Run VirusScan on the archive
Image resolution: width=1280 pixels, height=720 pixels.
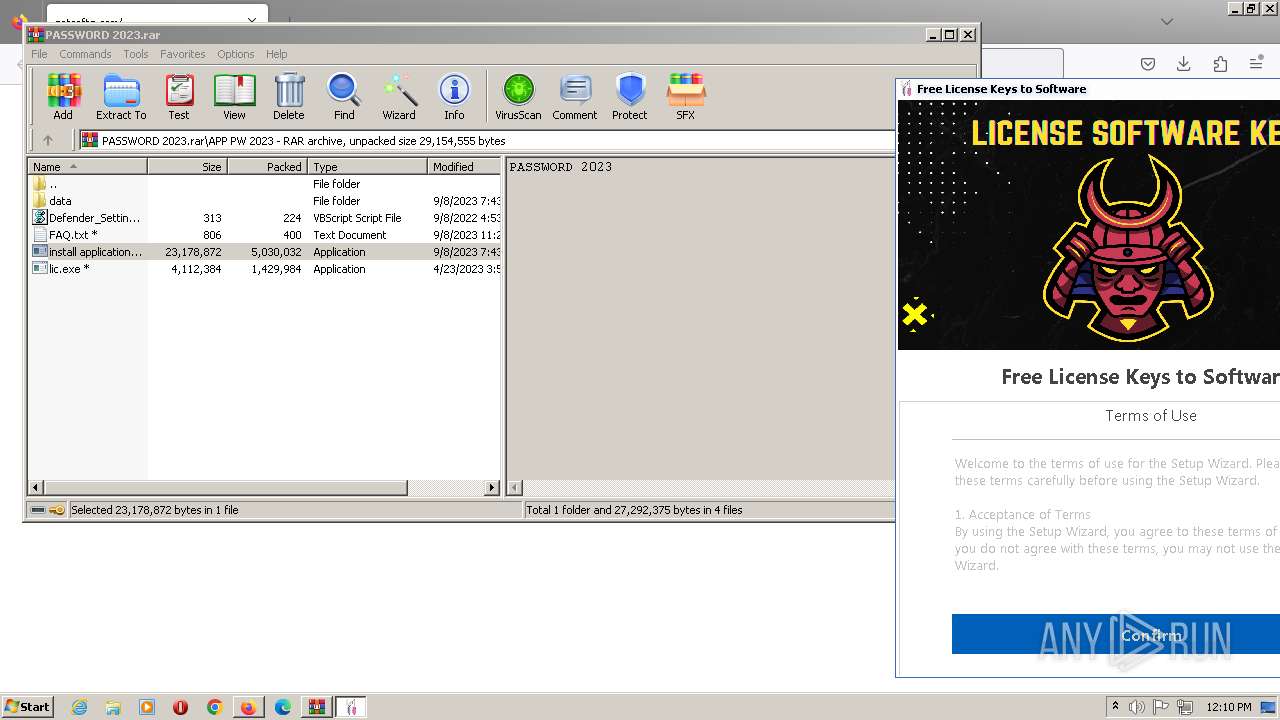coord(518,97)
